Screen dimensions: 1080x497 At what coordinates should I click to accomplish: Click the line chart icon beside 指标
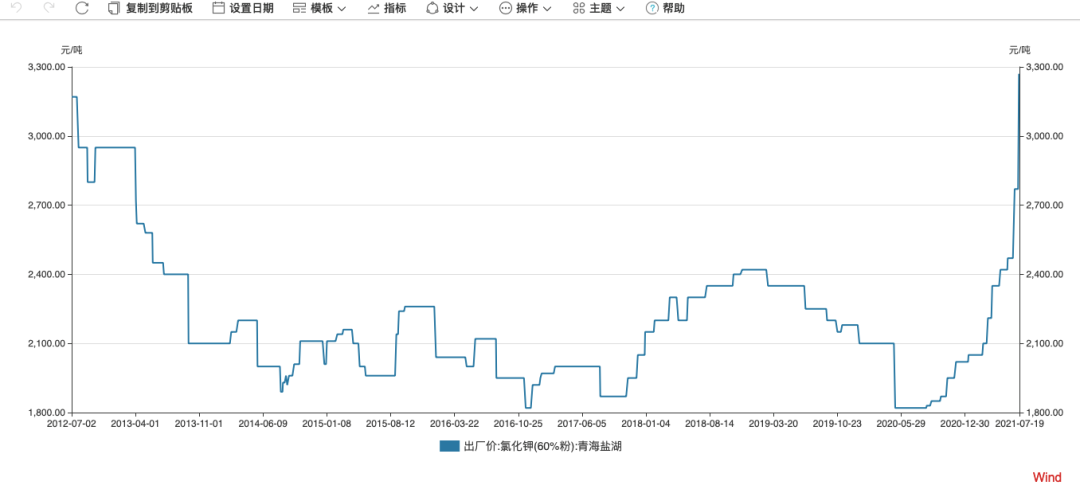pos(373,8)
